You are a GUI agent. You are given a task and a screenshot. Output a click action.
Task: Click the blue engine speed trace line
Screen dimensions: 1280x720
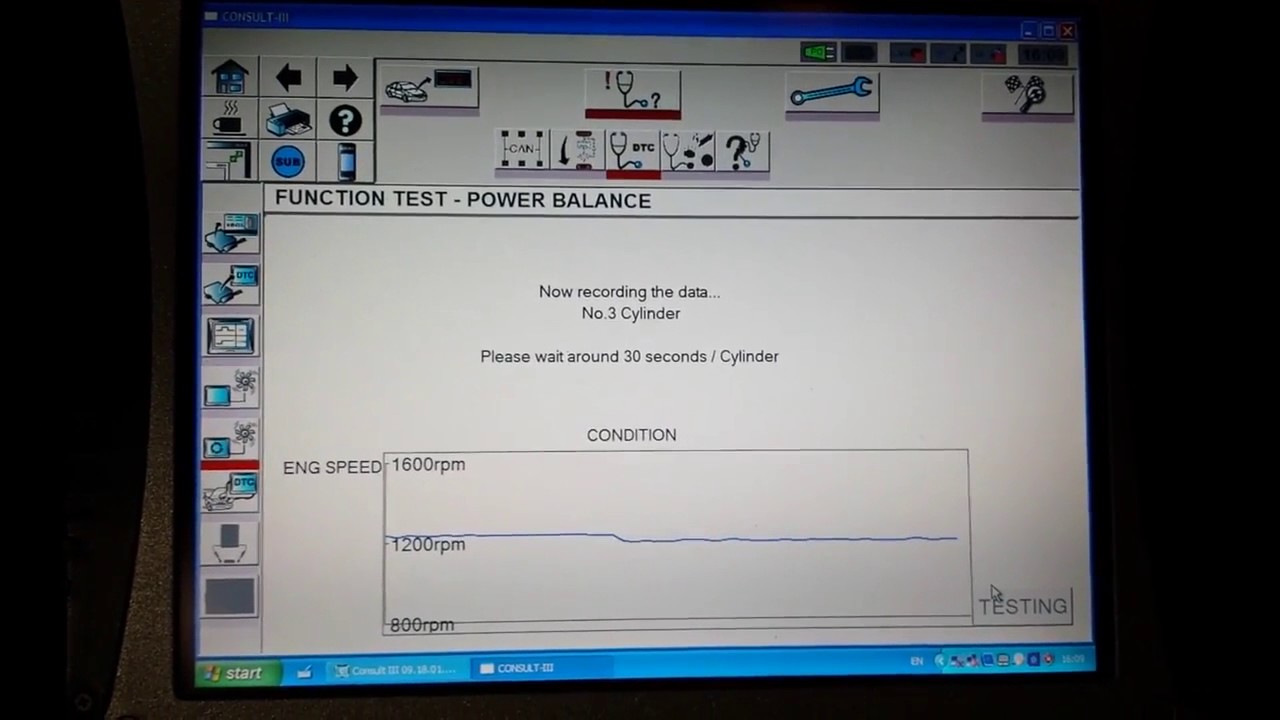[x=672, y=538]
